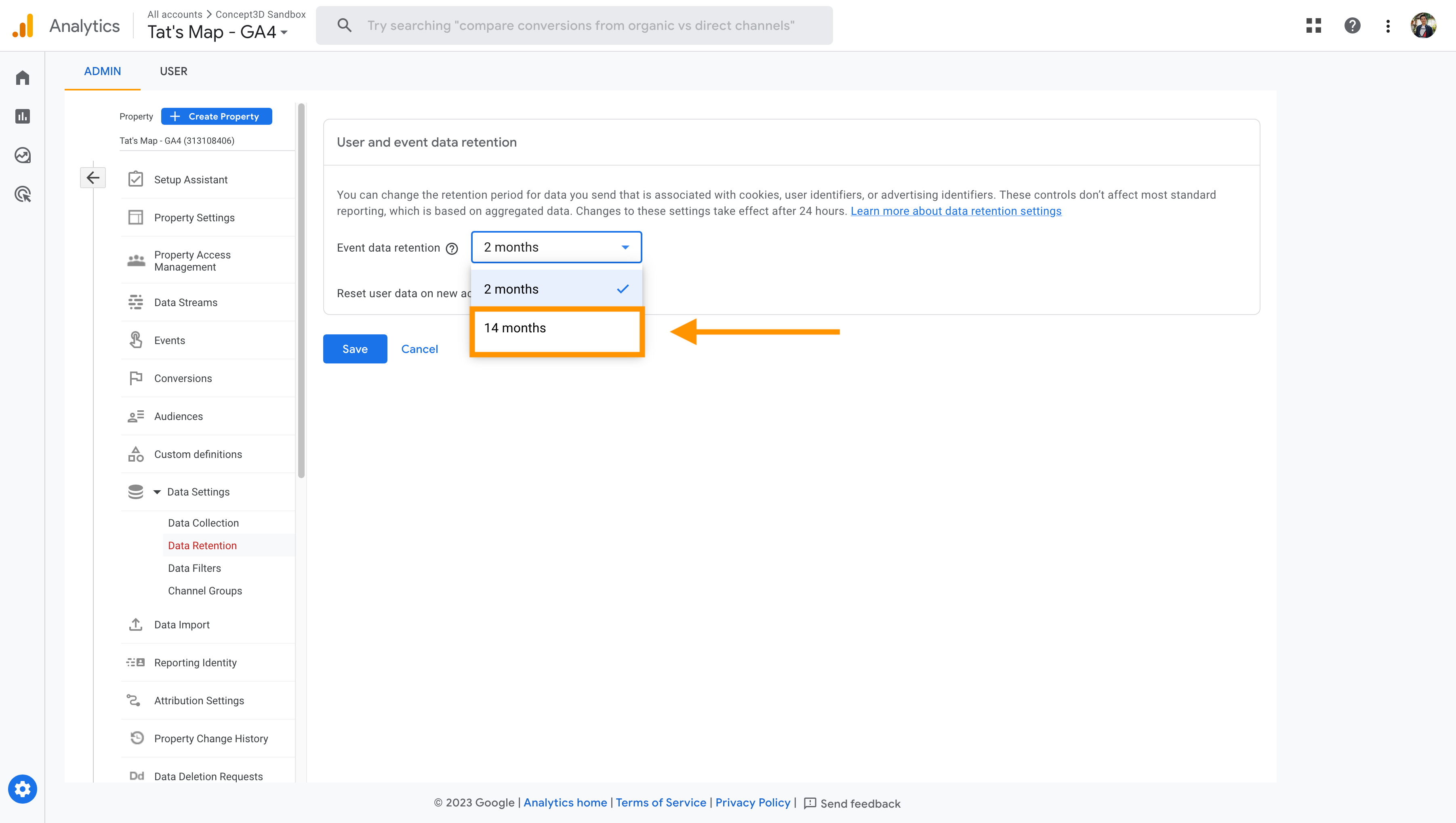Open Data Filters under Data Settings

pyautogui.click(x=194, y=567)
